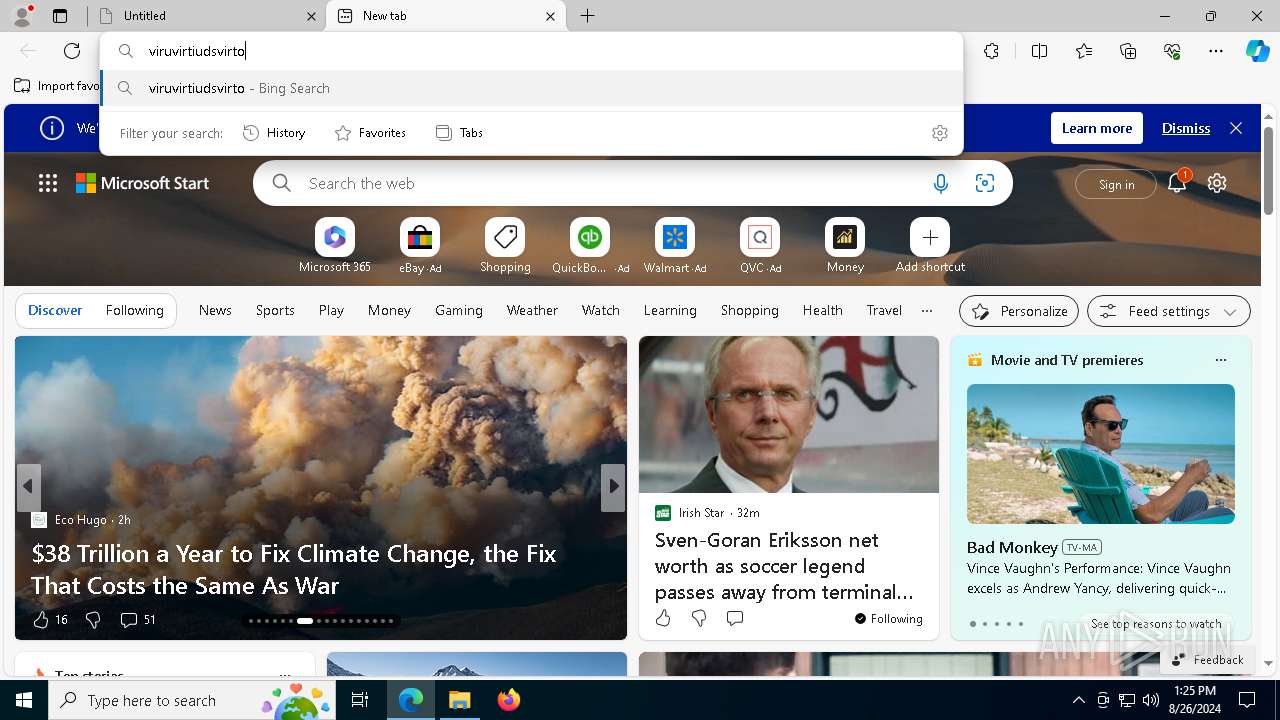Like the Sven-Goran Eriksson article
The height and width of the screenshot is (720, 1280).
663,619
